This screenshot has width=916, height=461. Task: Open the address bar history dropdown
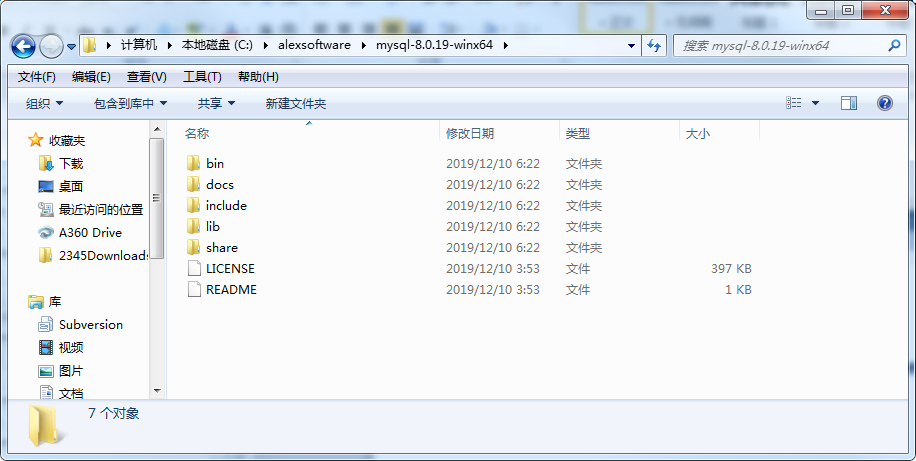[631, 46]
